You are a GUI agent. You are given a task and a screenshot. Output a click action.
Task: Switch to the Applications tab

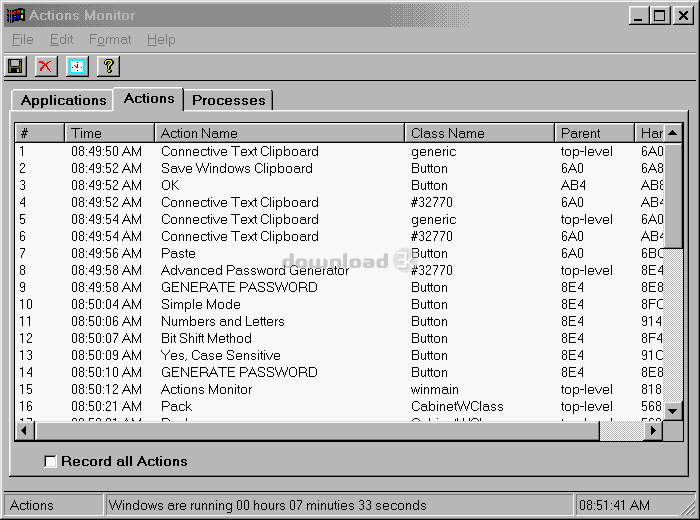63,100
